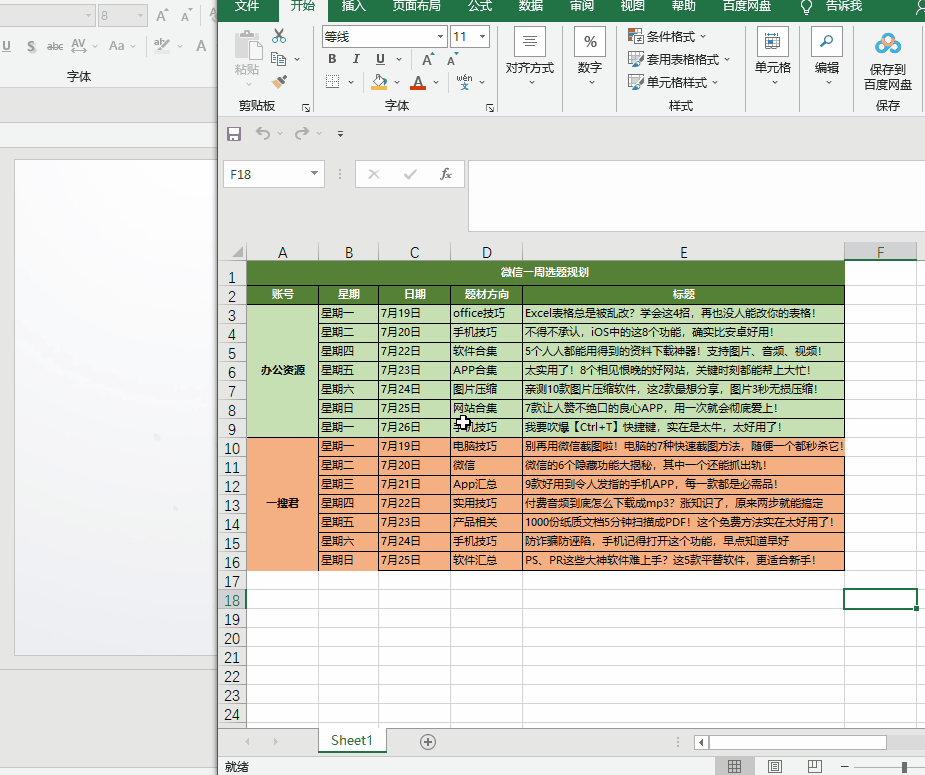Click cell with text office技巧
The width and height of the screenshot is (925, 775).
[486, 313]
